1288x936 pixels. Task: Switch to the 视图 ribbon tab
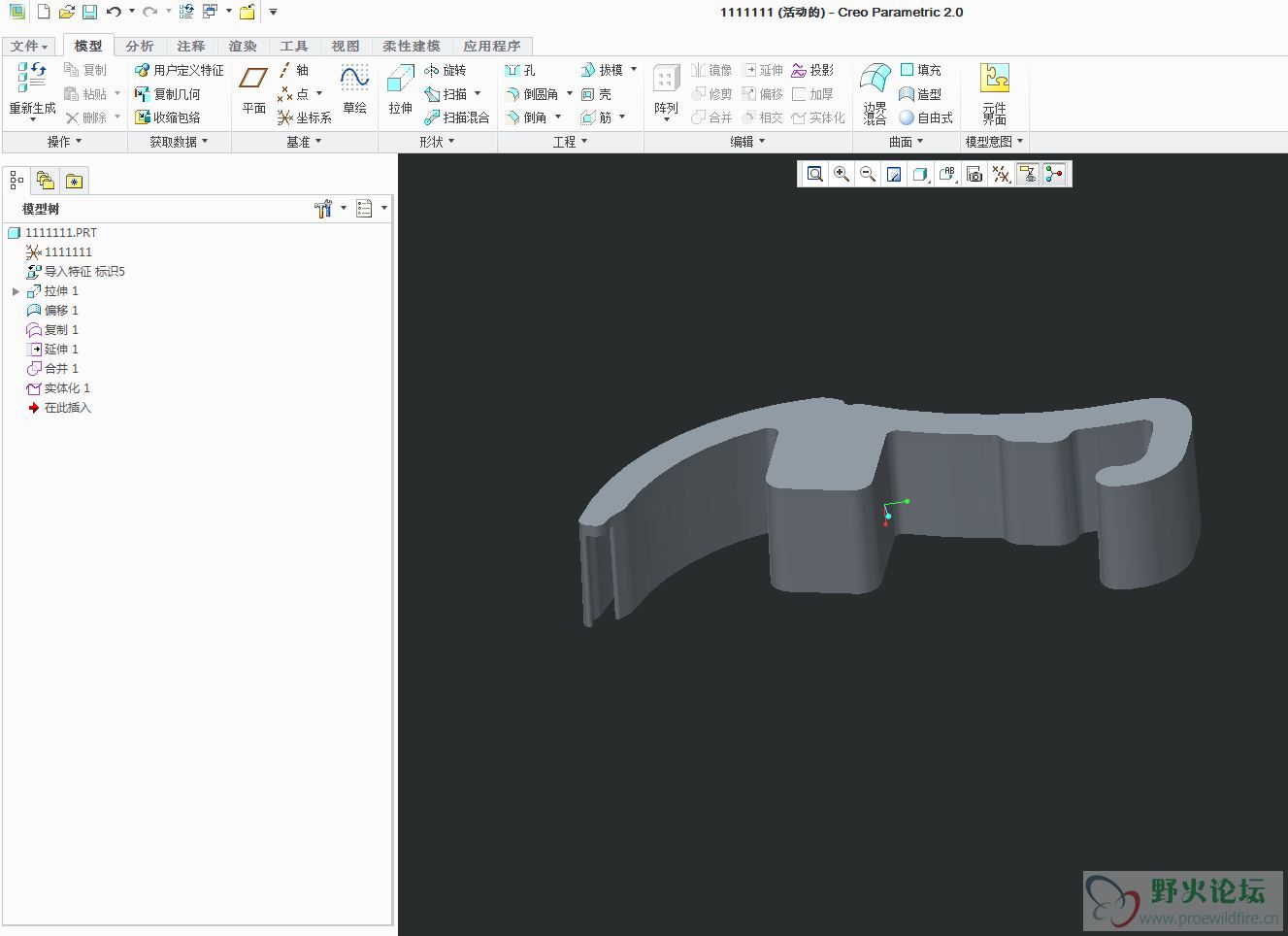pyautogui.click(x=346, y=46)
